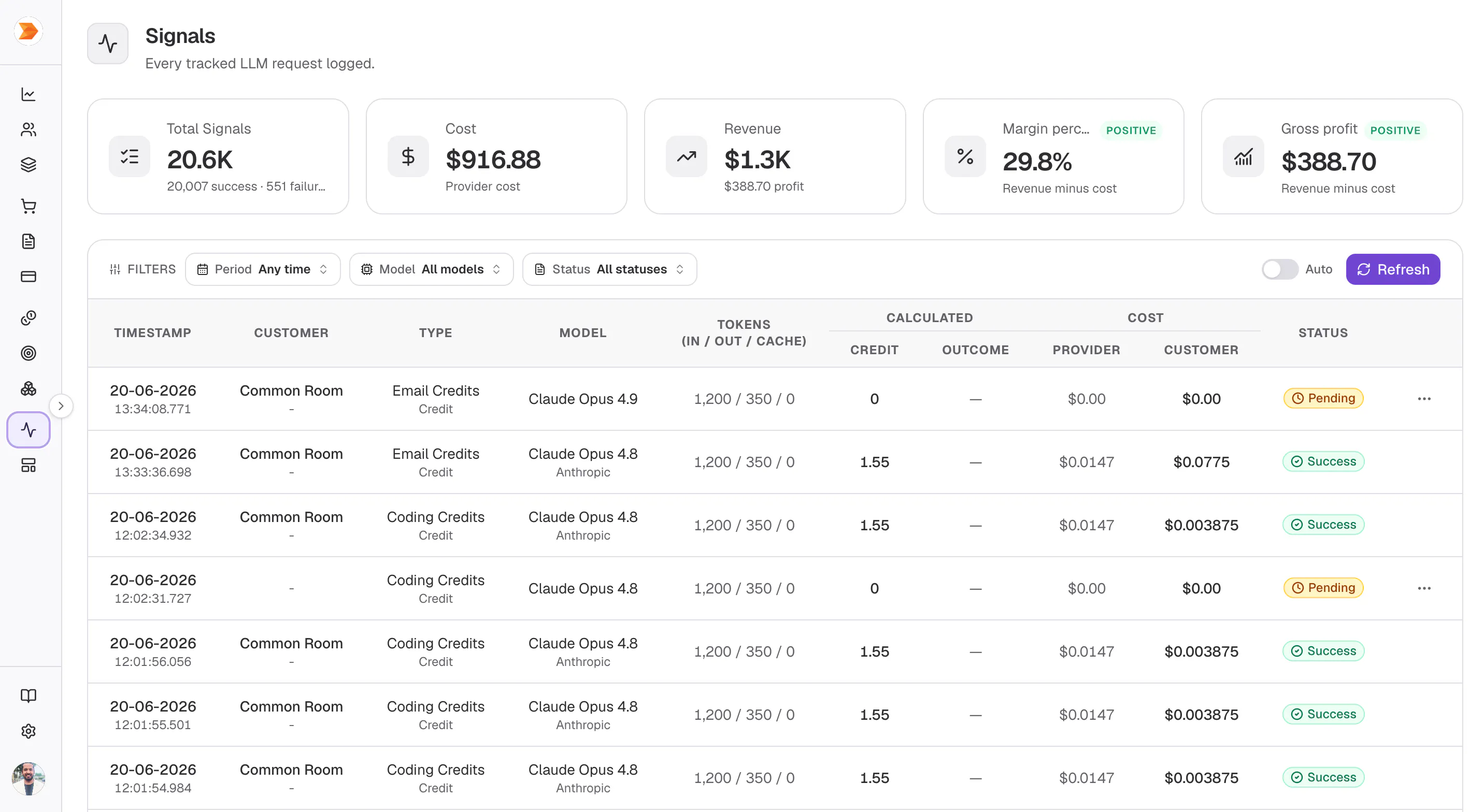Open the more options menu for 12:02:31.727 row

[1424, 588]
